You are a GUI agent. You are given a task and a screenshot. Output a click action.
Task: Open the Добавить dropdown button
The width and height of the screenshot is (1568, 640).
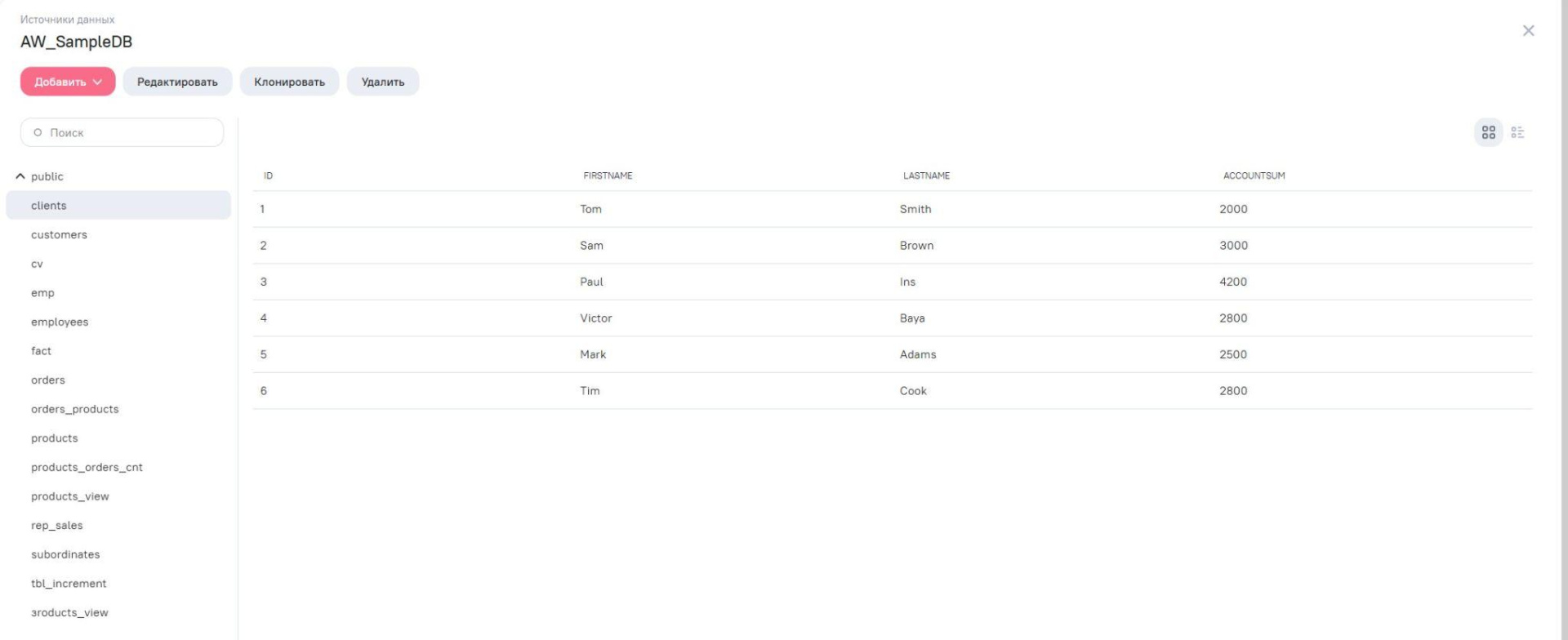click(x=68, y=82)
